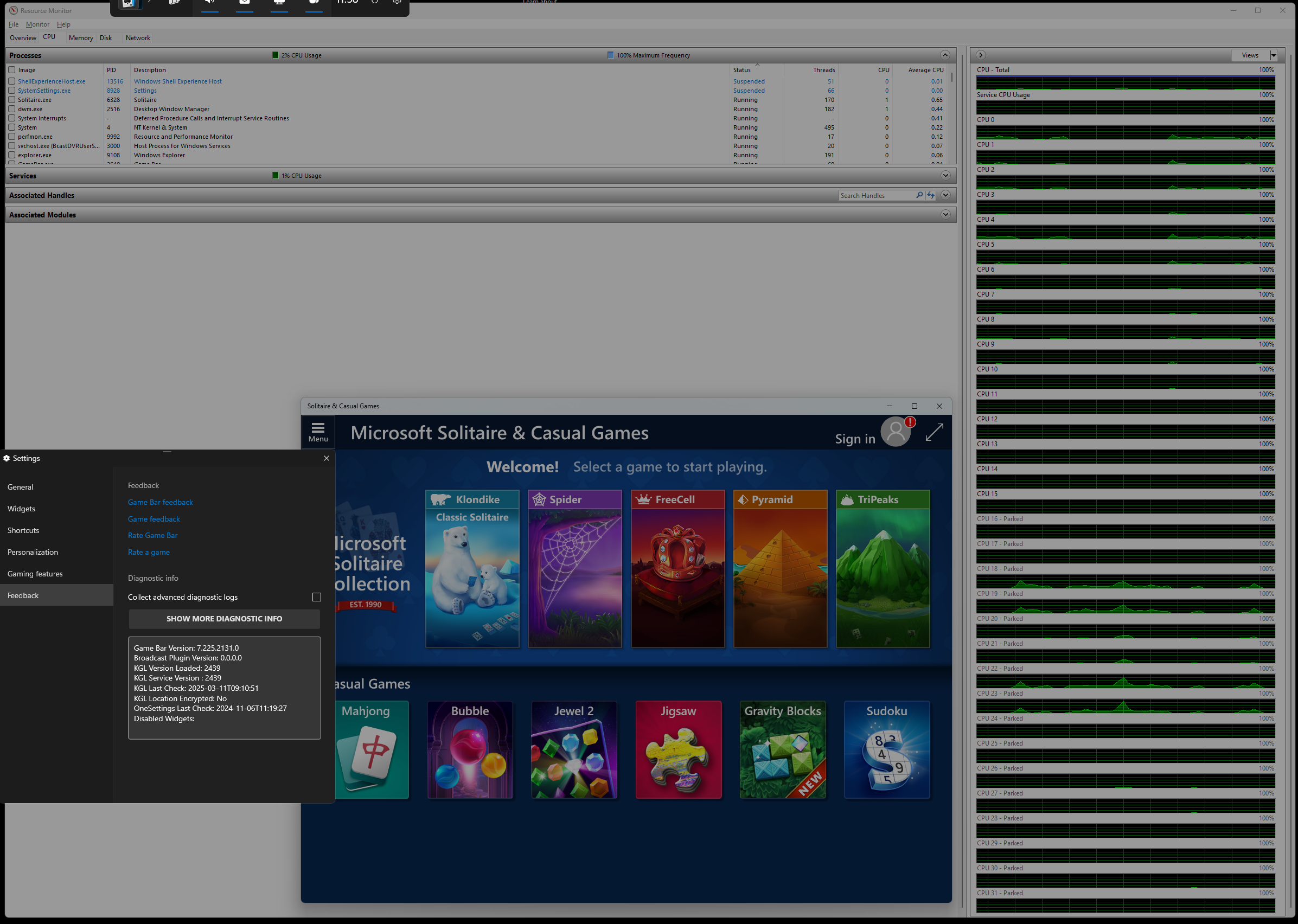Click the Solitaire profile avatar icon
The image size is (1298, 924).
click(x=896, y=432)
